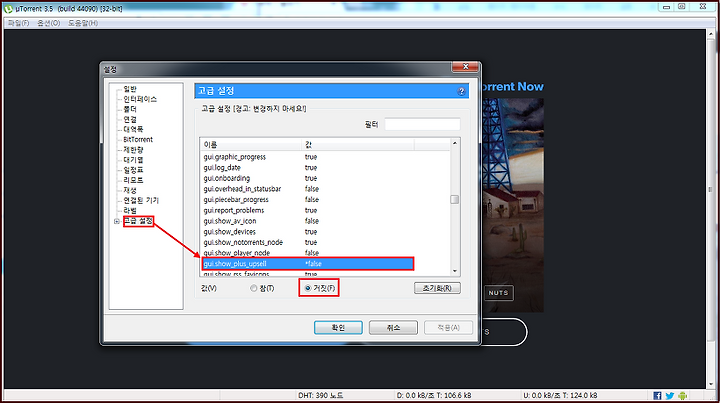Click the Android icon in the status bar

click(x=682, y=396)
